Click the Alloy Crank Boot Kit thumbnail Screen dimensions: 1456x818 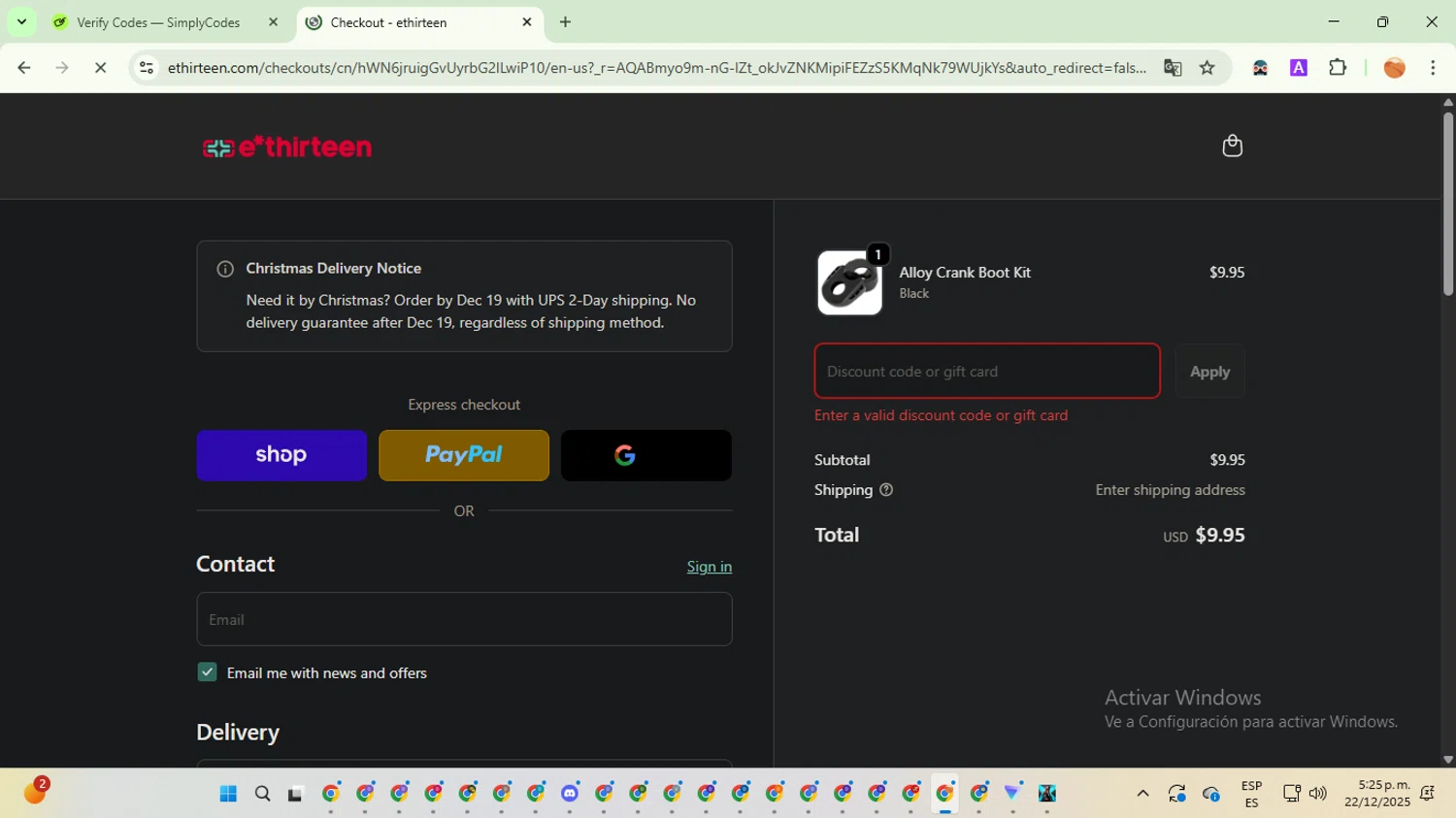[849, 282]
